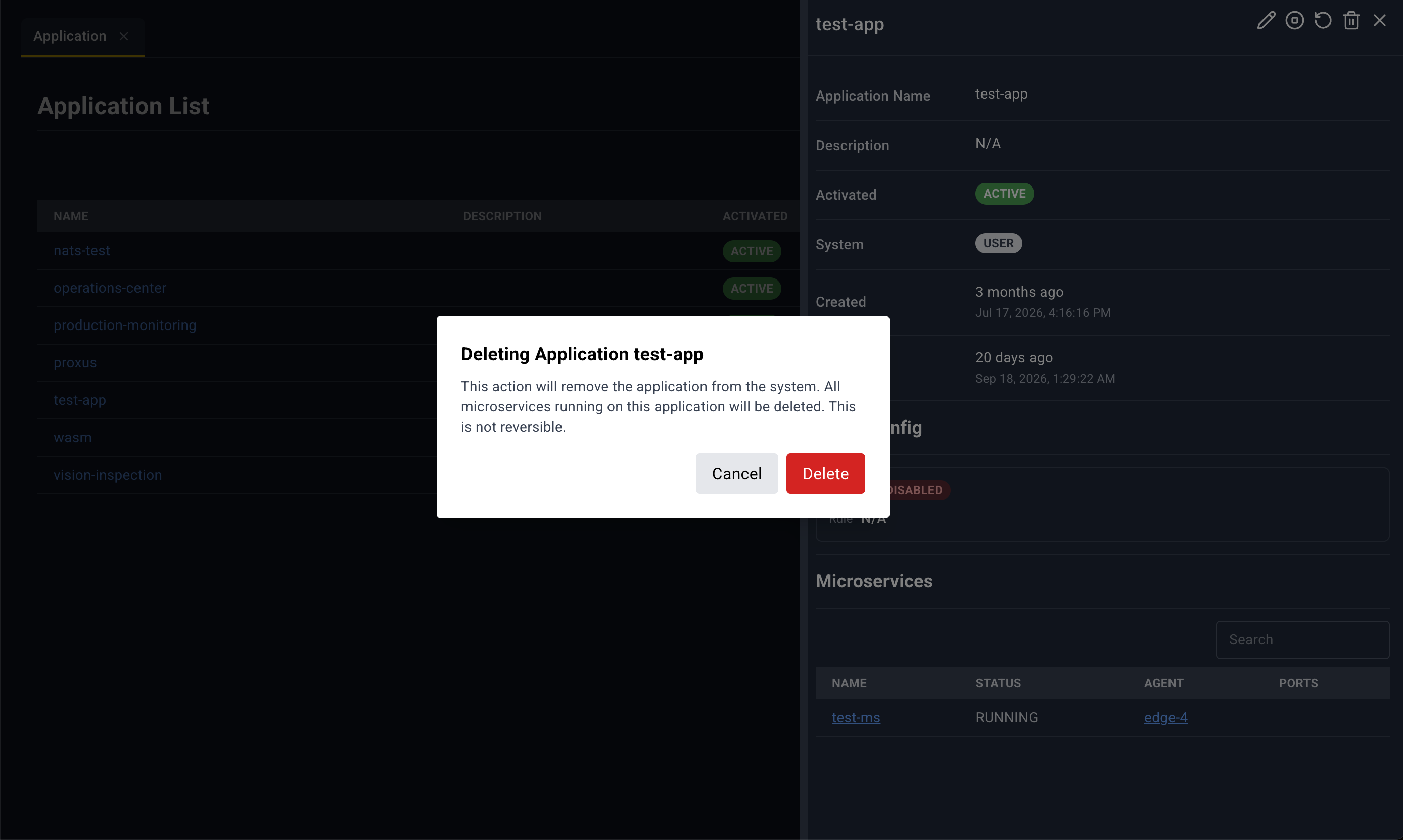Viewport: 1403px width, 840px height.
Task: Click the '3 months ago' created value
Action: [1019, 292]
